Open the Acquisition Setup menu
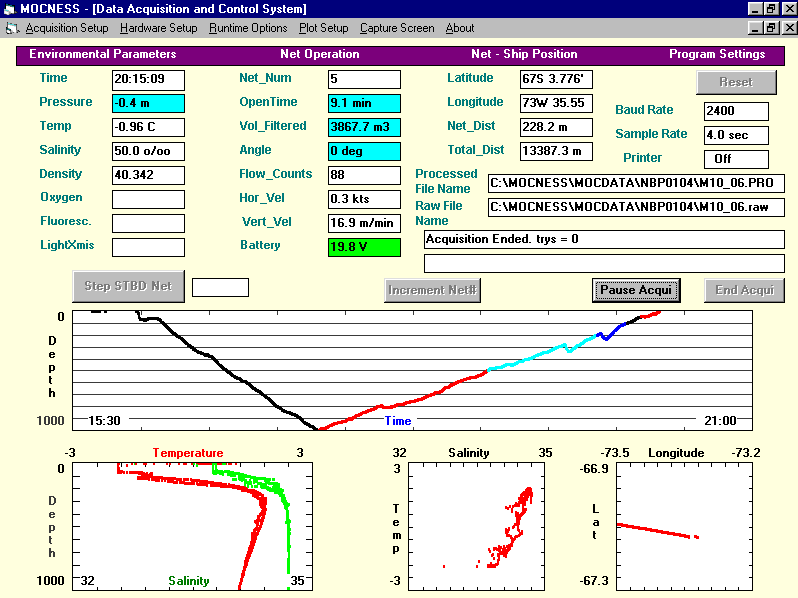Screen dimensions: 798x598 point(67,28)
